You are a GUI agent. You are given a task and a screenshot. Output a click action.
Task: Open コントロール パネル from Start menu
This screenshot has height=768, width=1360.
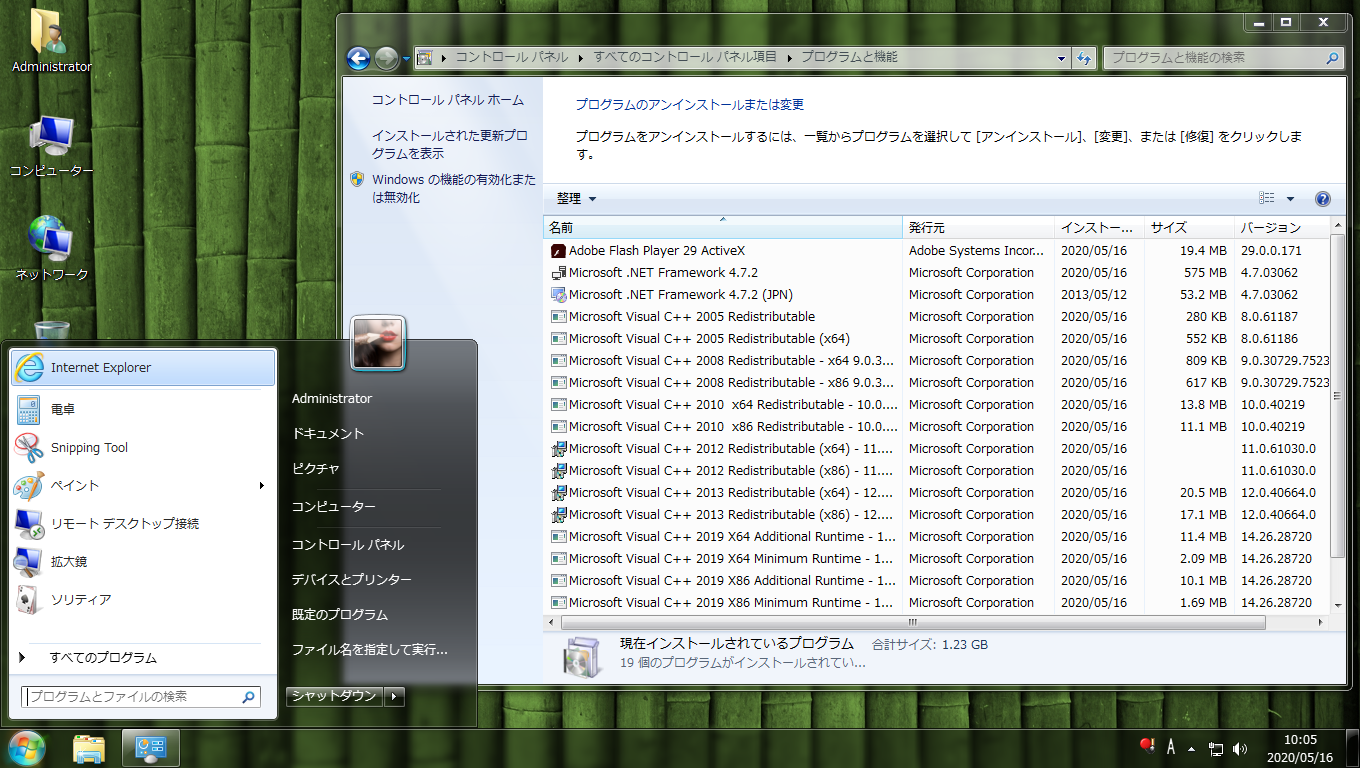pyautogui.click(x=348, y=545)
